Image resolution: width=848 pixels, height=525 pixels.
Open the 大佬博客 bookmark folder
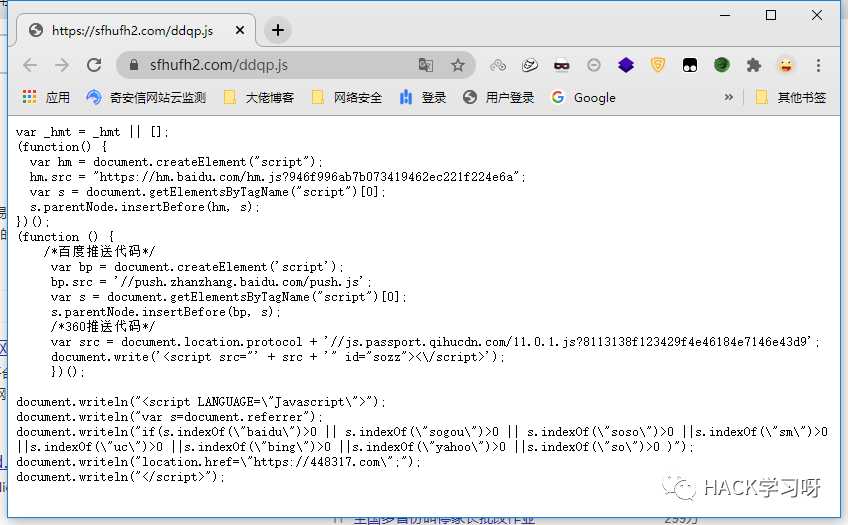tap(259, 97)
